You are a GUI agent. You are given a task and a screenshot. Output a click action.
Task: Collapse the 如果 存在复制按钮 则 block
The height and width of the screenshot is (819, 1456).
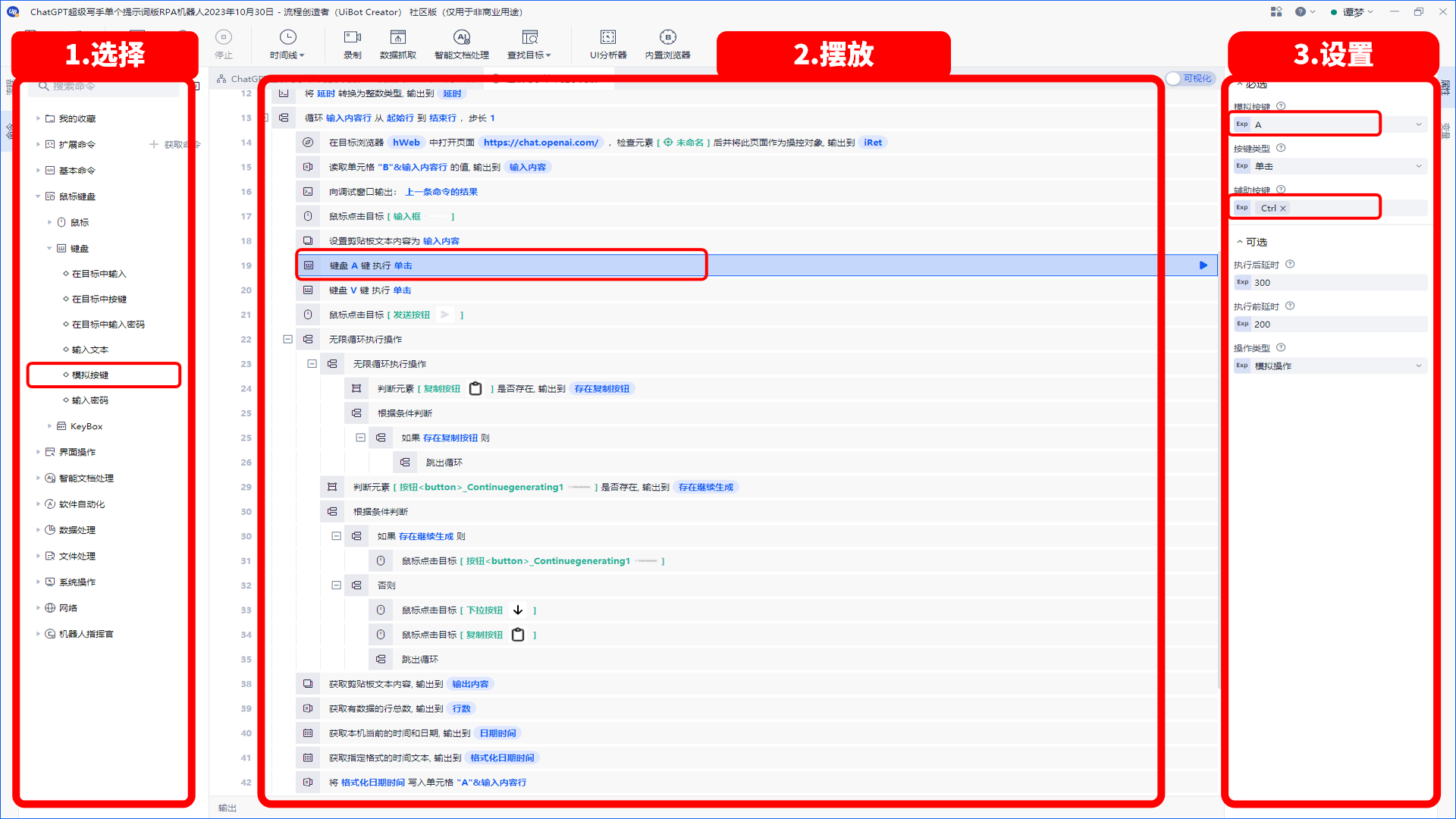(361, 438)
